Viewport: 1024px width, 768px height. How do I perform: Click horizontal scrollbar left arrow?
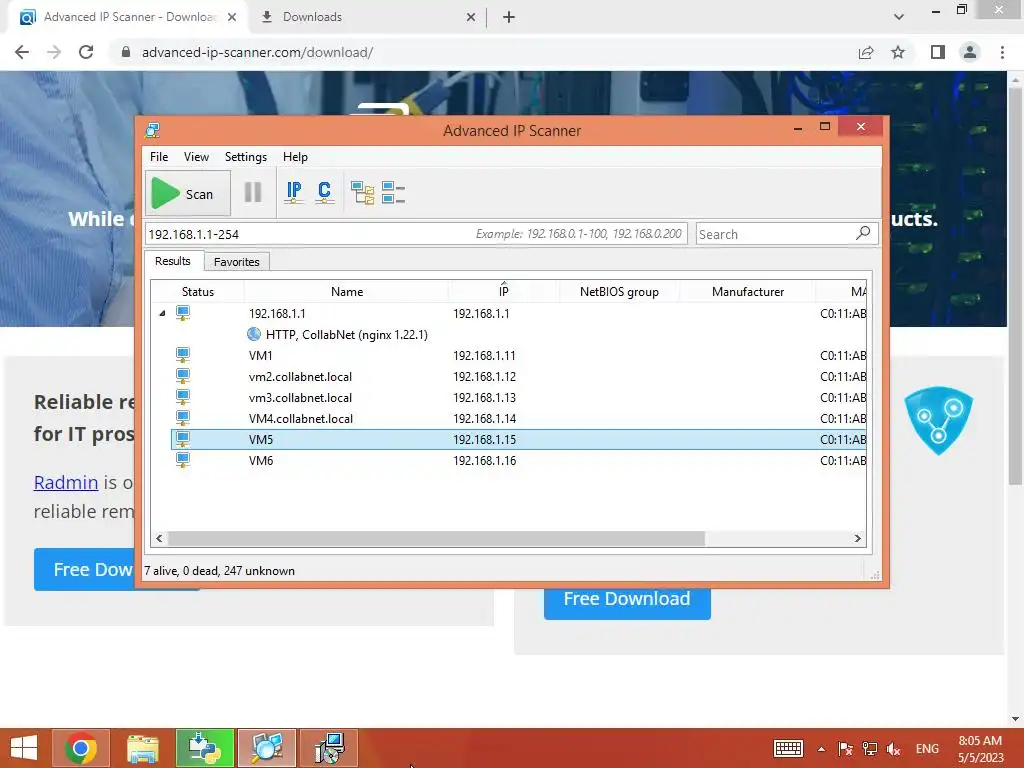[x=159, y=538]
